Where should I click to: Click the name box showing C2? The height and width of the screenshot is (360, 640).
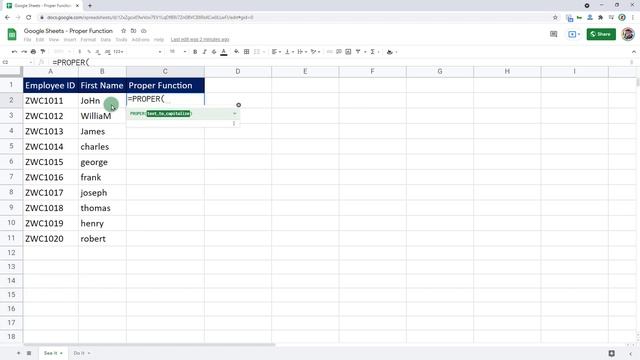(16, 62)
